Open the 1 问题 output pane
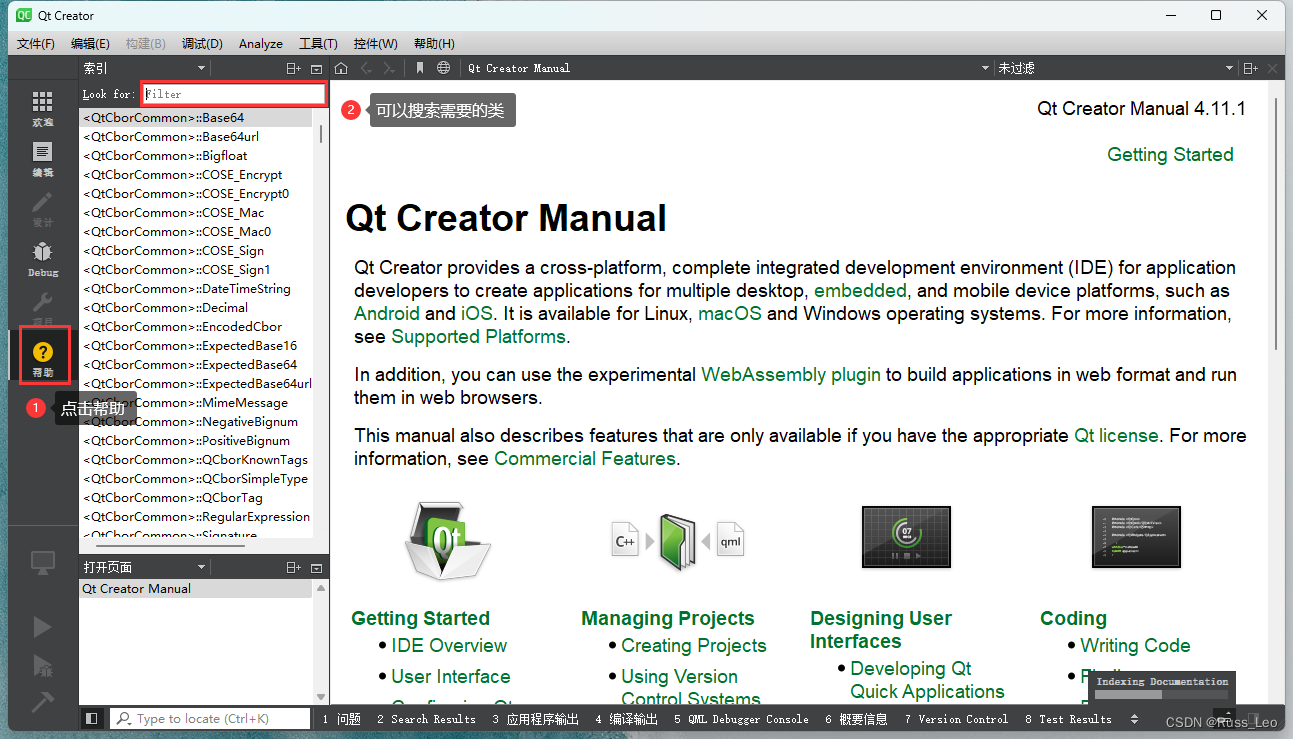This screenshot has height=739, width=1293. click(341, 719)
